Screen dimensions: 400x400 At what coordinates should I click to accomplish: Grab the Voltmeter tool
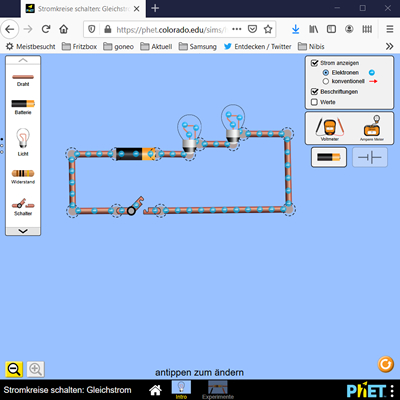(x=330, y=128)
